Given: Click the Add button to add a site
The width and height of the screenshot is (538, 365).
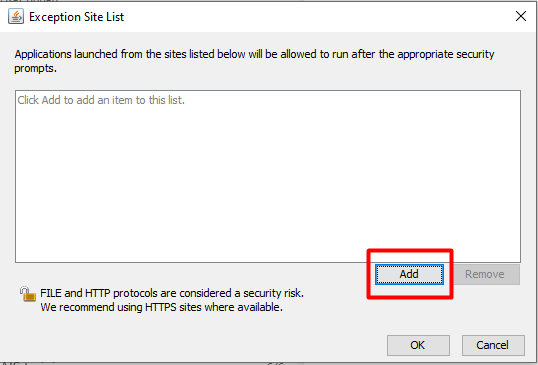Looking at the screenshot, I should coord(409,274).
